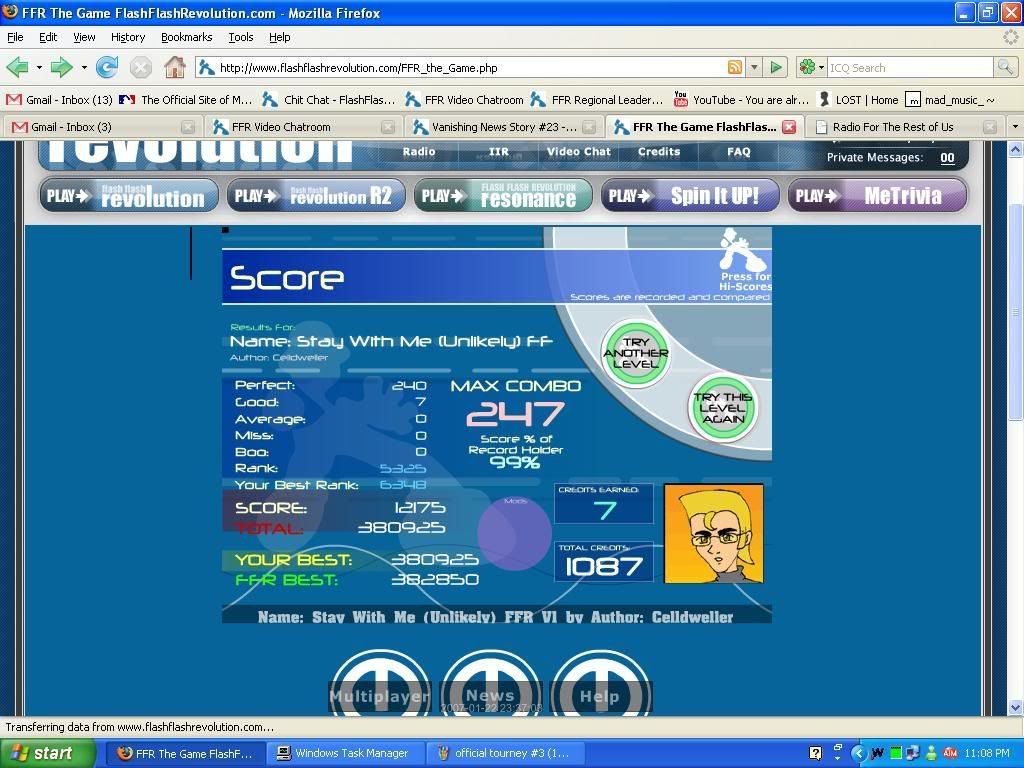Click the search magnifier icon
The height and width of the screenshot is (768, 1024).
[1005, 68]
